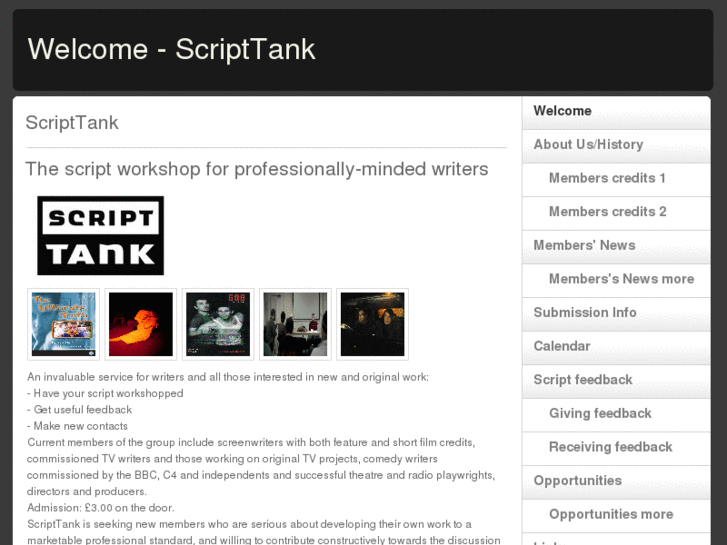Image resolution: width=727 pixels, height=545 pixels.
Task: Go to Giving feedback page
Action: (x=616, y=414)
